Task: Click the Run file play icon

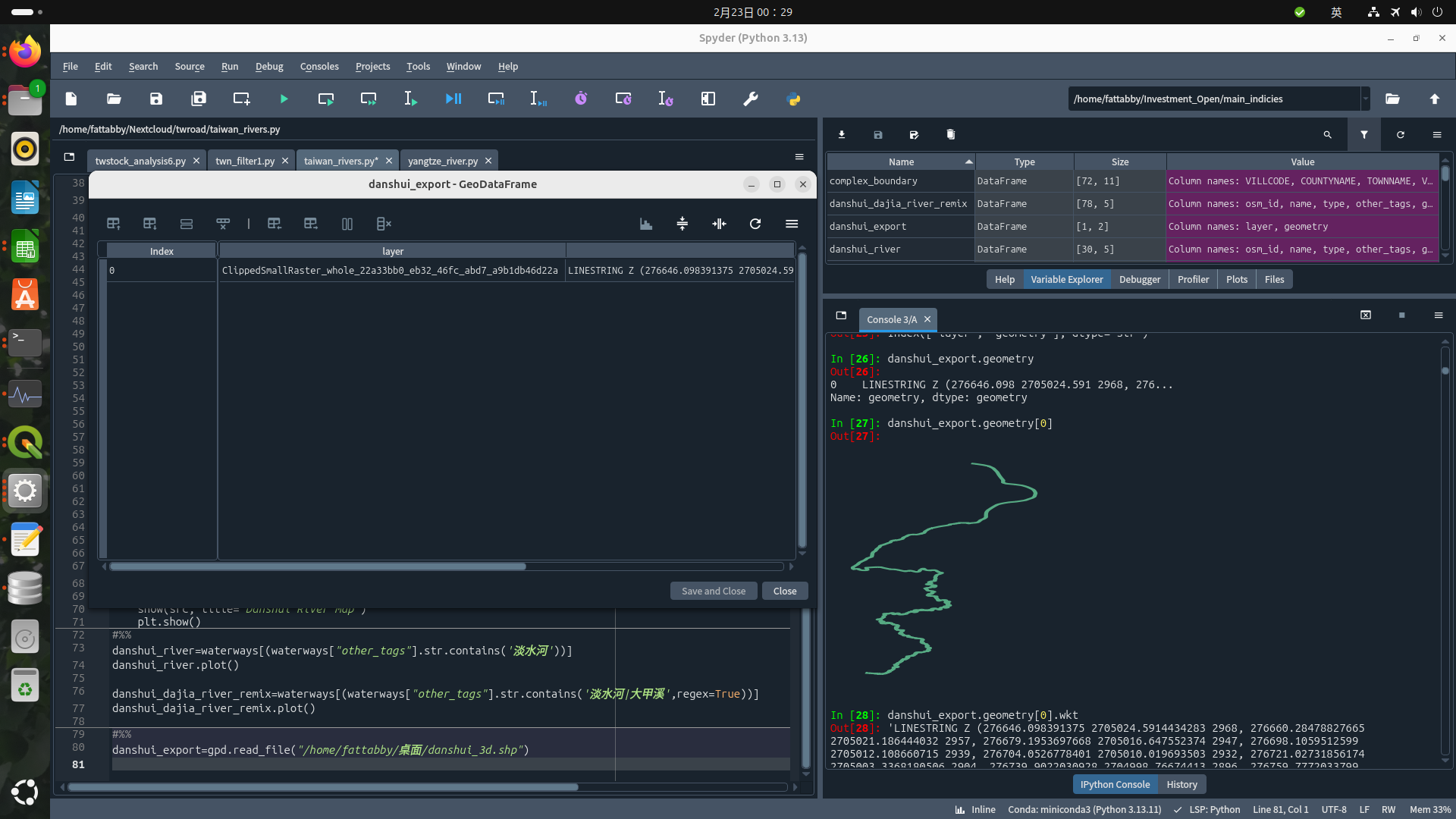Action: tap(284, 99)
